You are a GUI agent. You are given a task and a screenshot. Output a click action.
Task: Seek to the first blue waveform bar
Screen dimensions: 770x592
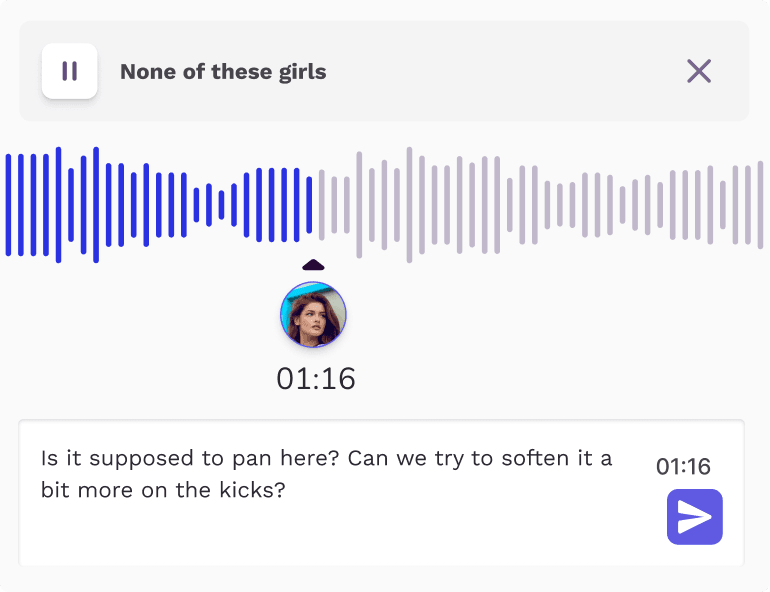tap(9, 204)
